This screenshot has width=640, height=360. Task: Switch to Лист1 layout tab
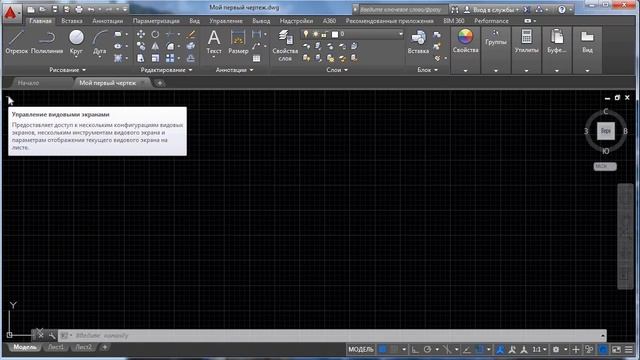[56, 347]
